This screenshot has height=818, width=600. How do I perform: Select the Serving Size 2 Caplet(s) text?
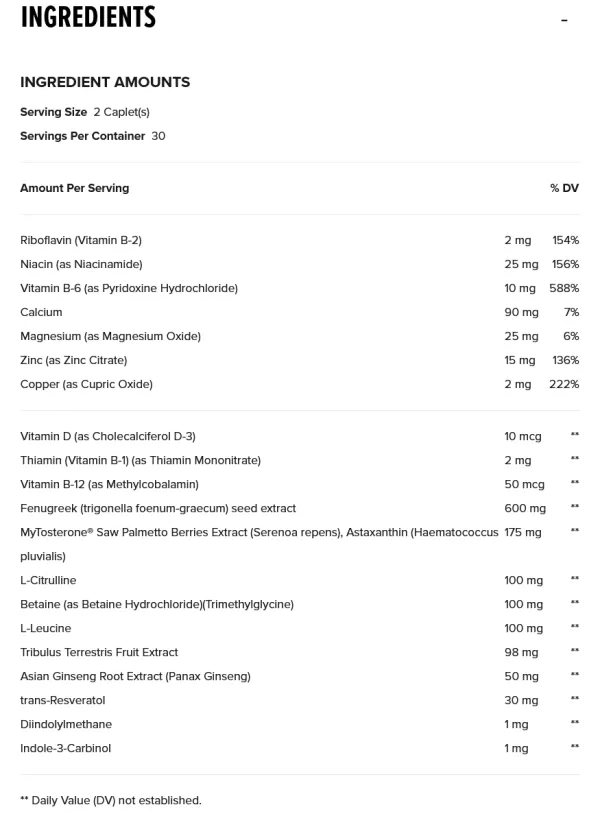click(x=84, y=112)
